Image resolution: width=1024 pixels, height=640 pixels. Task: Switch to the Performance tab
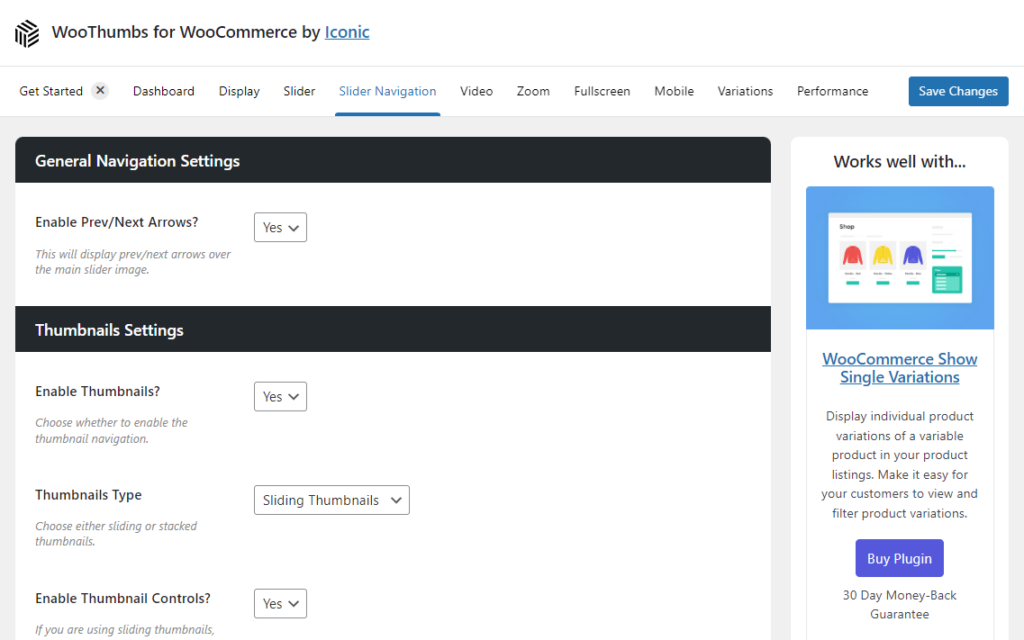click(832, 91)
